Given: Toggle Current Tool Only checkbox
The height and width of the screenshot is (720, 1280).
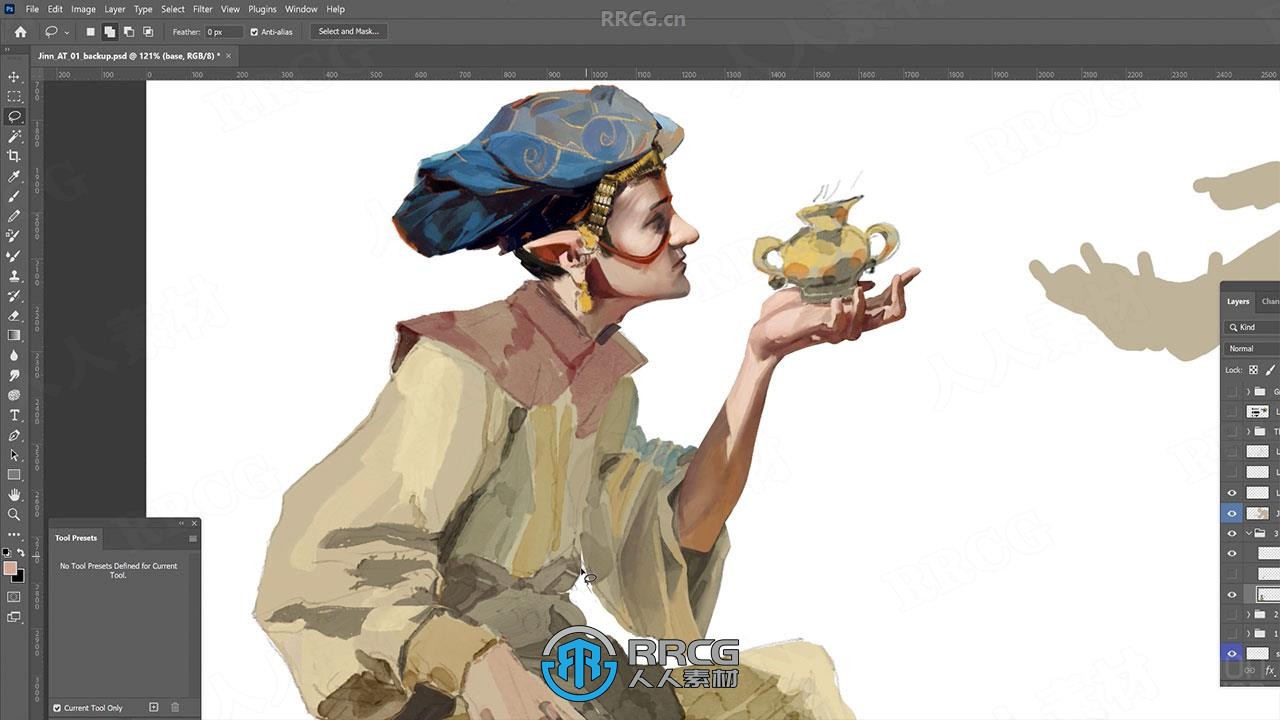Looking at the screenshot, I should click(x=57, y=708).
